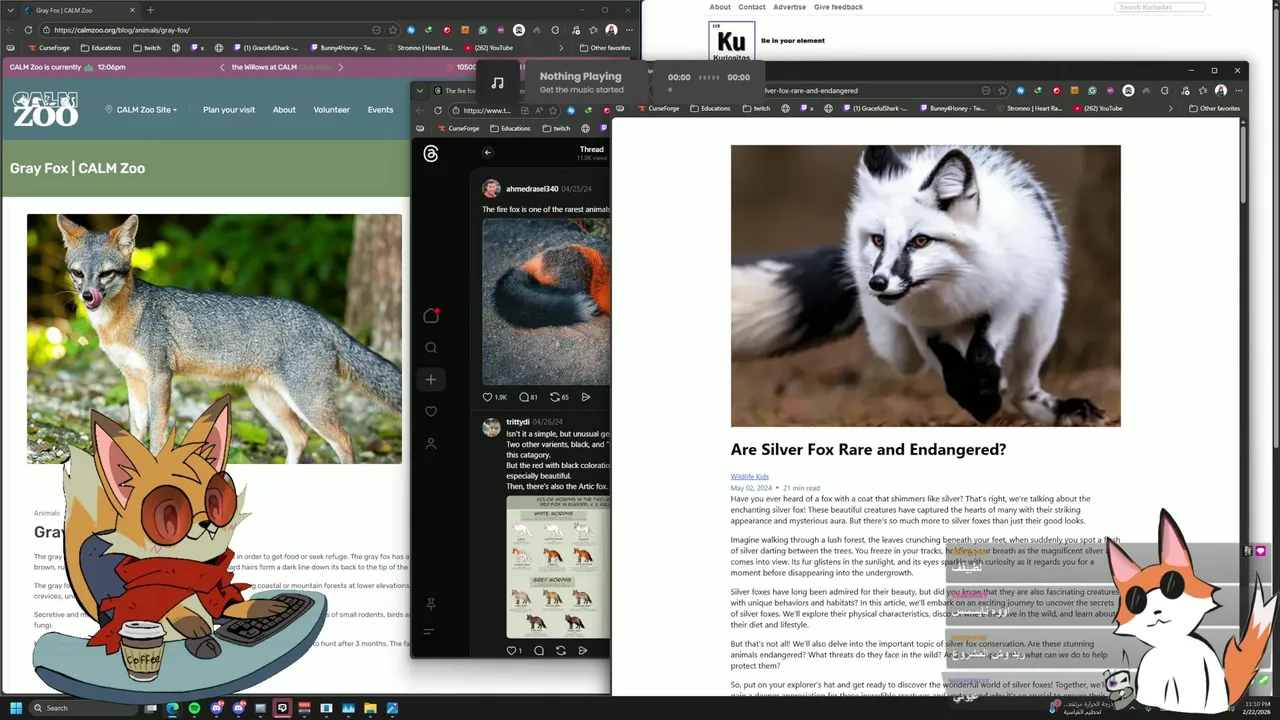Show the previous CALM Zoo banner announcement
The width and height of the screenshot is (1280, 720).
pos(222,67)
